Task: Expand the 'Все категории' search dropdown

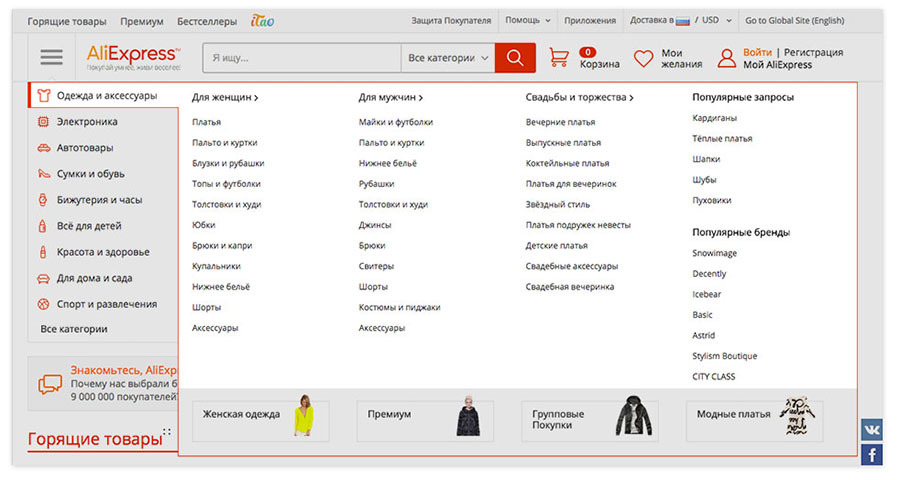Action: [449, 58]
